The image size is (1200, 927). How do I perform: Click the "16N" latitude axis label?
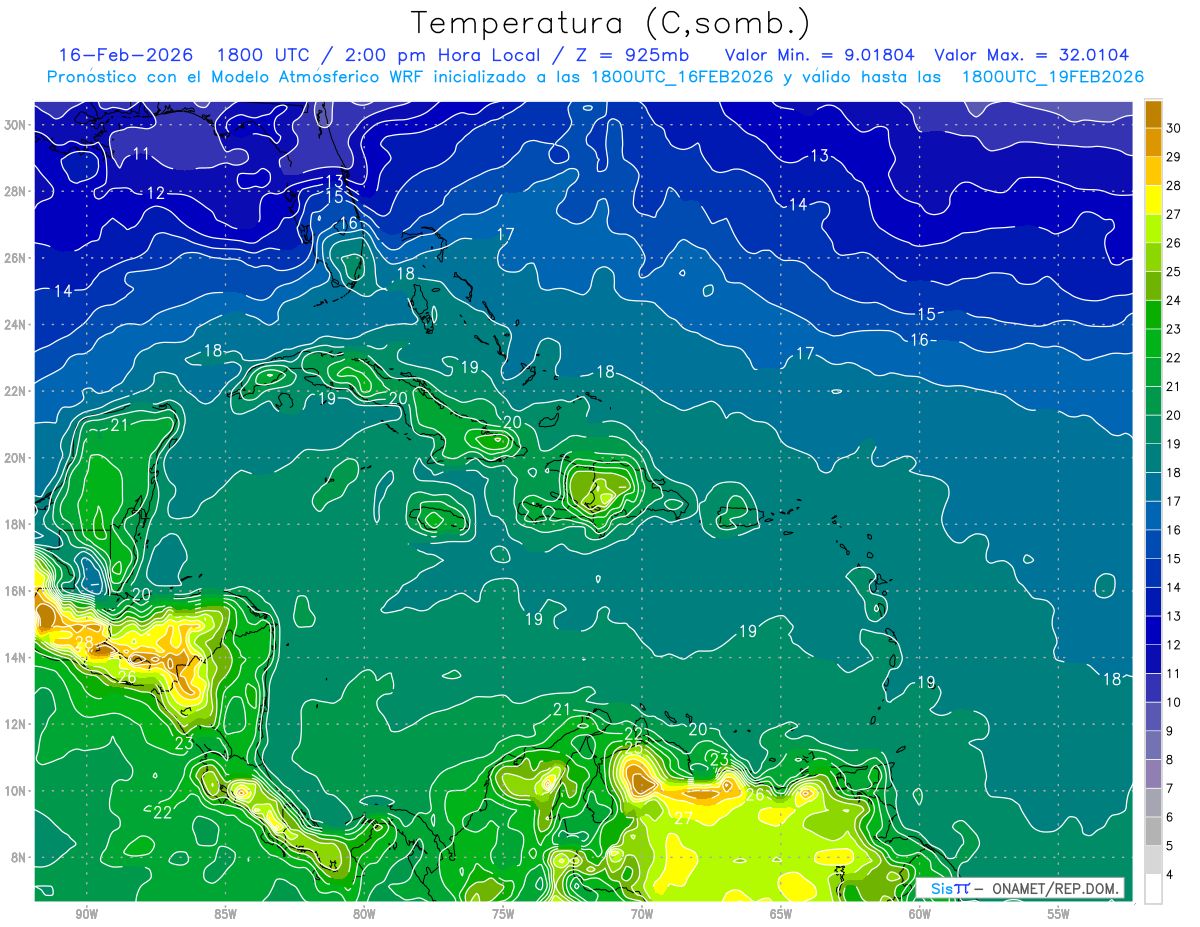pyautogui.click(x=16, y=591)
